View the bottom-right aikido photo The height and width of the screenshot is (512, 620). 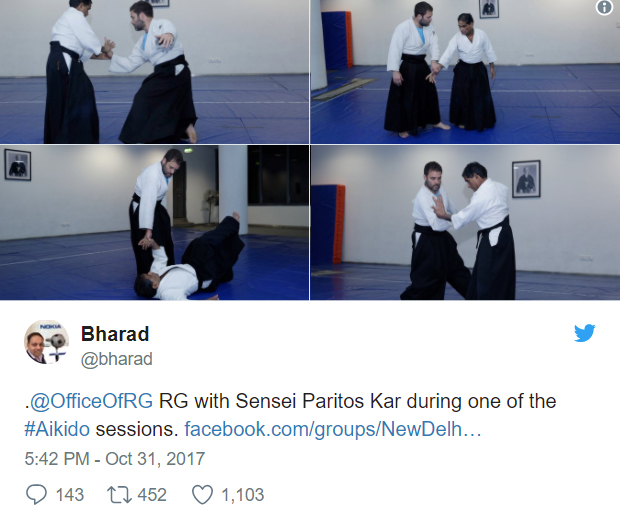click(465, 223)
